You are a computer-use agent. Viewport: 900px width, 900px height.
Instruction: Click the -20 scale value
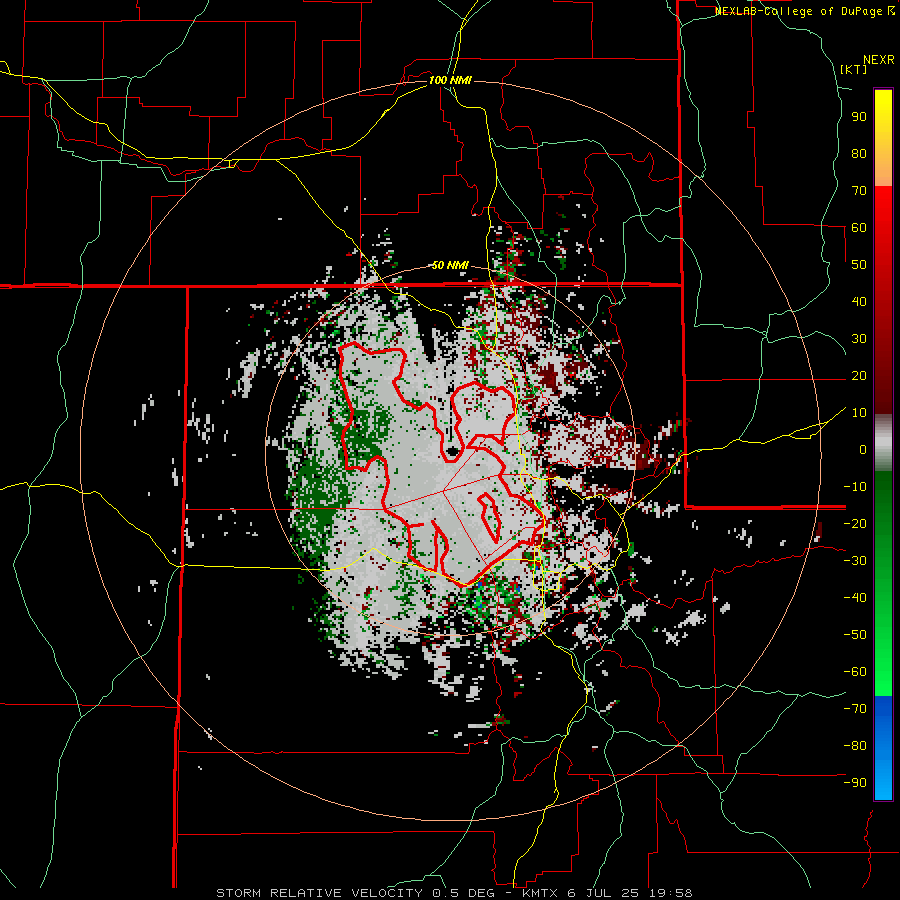855,524
